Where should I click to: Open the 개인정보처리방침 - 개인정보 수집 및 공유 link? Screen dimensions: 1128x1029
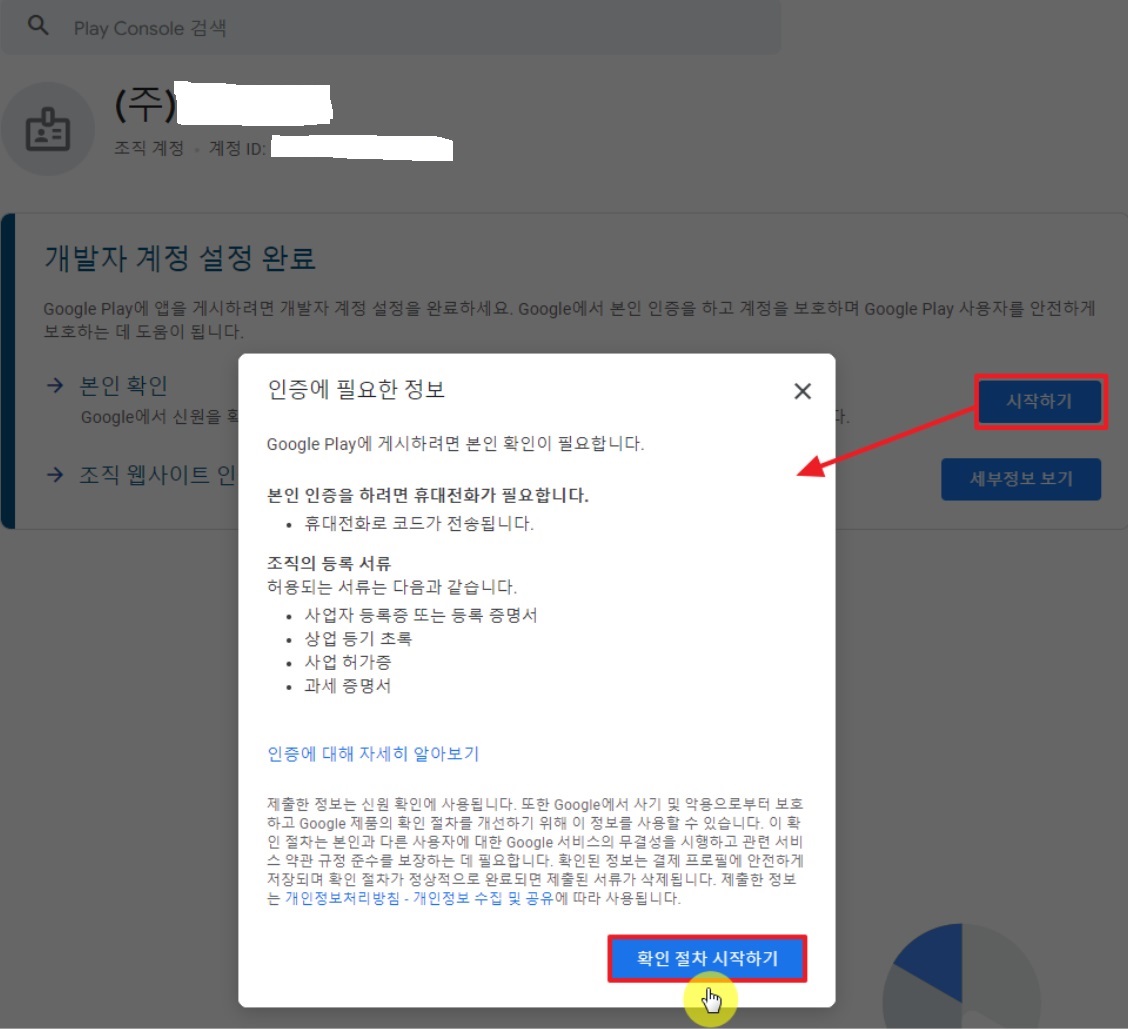[419, 898]
